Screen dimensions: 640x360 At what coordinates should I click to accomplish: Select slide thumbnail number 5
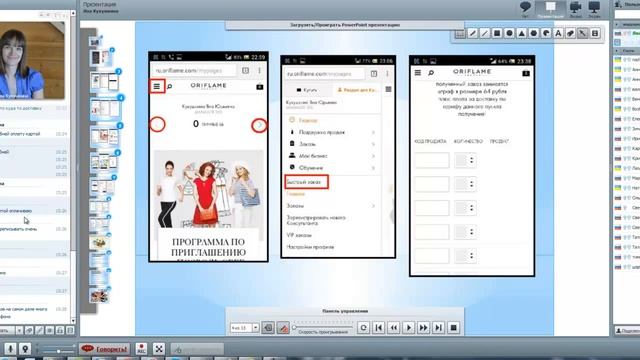[x=104, y=136]
